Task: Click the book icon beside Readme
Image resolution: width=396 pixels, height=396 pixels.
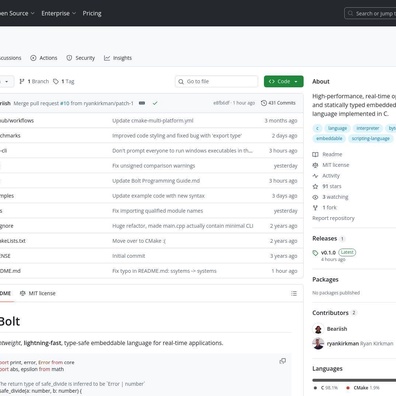Action: point(315,154)
